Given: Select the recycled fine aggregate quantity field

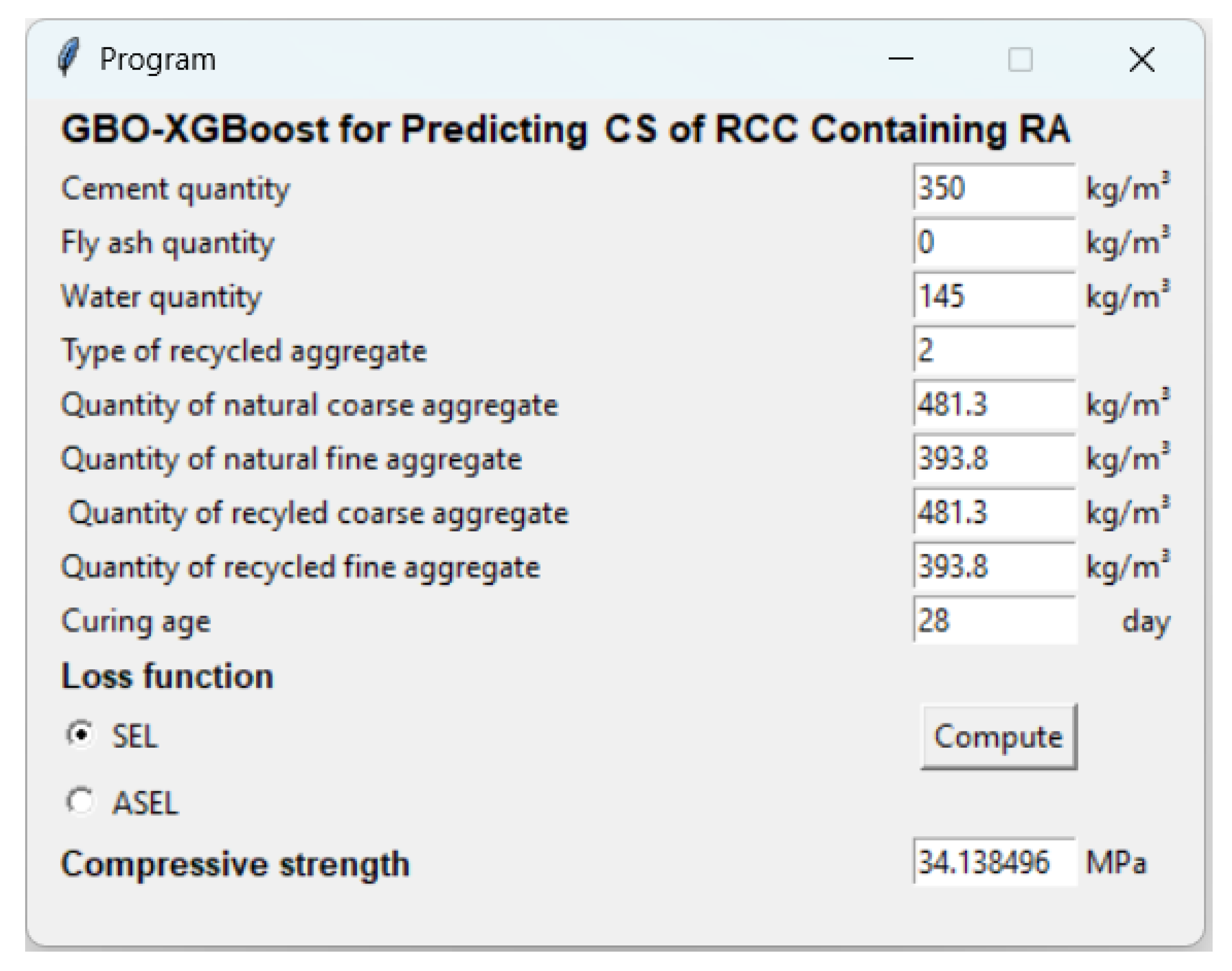Looking at the screenshot, I should point(994,566).
